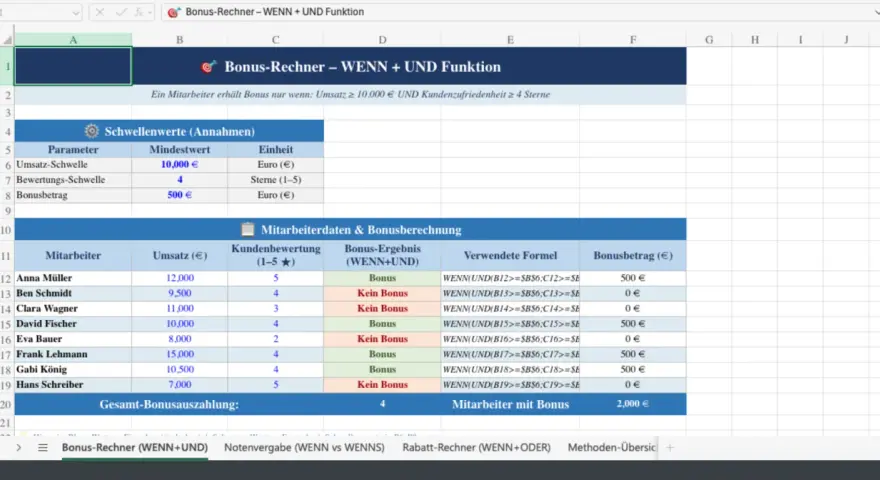Viewport: 880px width, 480px height.
Task: Select Frank Lehmann's Umsatz 15,000
Action: coord(180,354)
